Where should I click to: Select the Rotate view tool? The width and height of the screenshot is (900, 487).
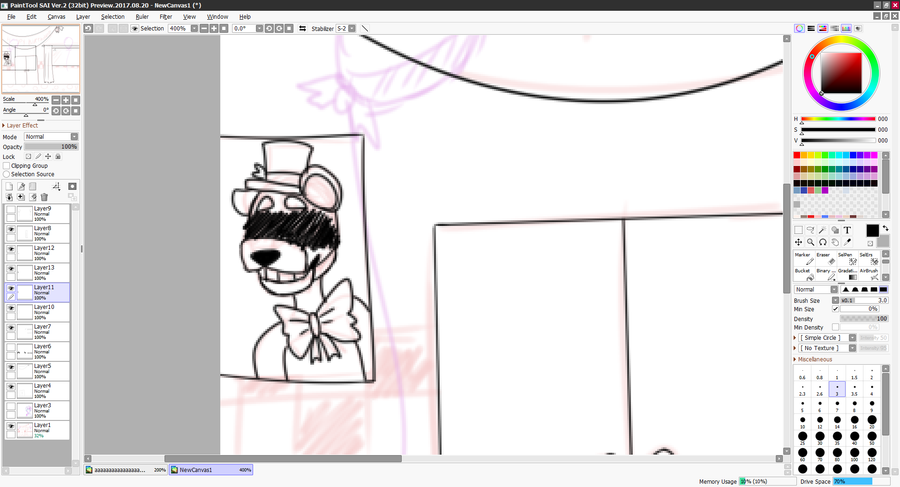823,242
